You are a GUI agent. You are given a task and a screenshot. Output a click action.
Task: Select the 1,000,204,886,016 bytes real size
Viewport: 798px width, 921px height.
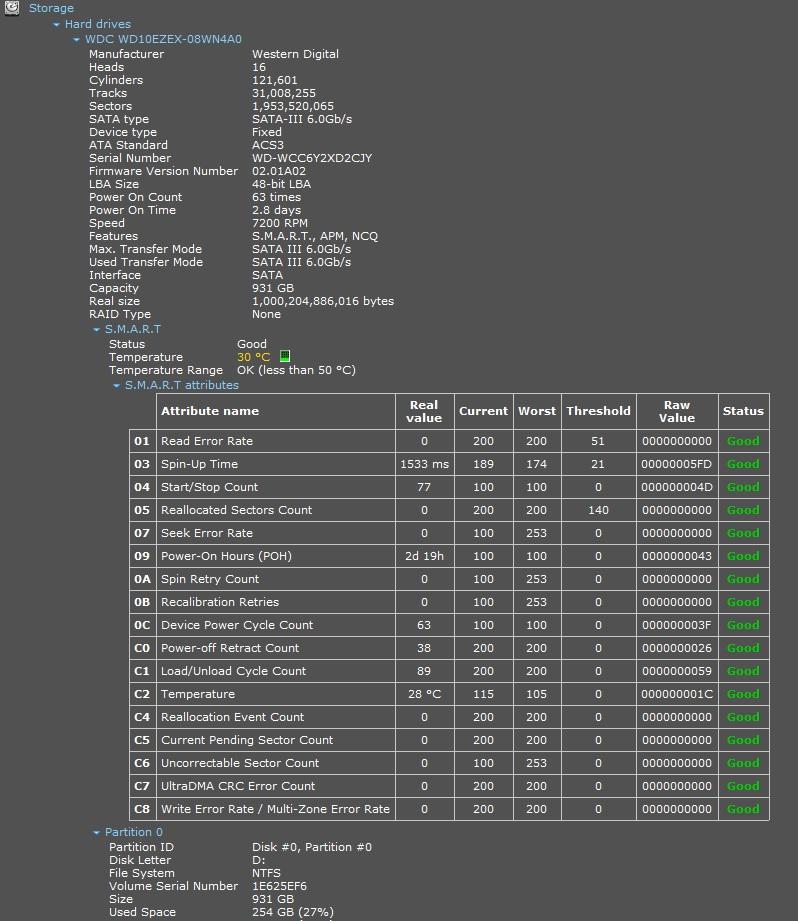click(x=323, y=301)
